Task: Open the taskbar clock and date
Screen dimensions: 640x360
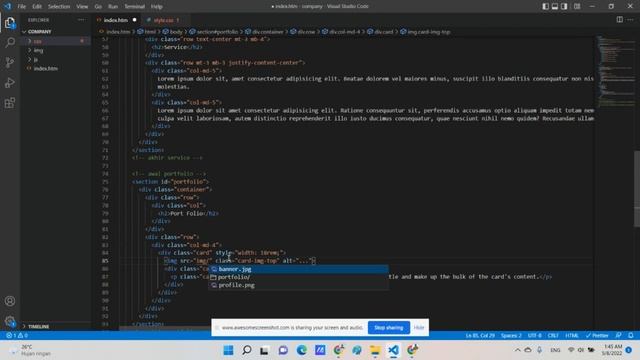Action: coord(611,350)
